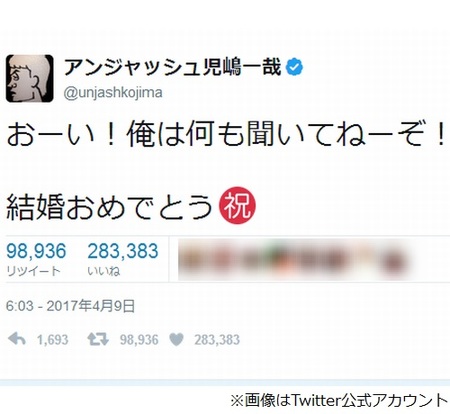
Task: Click the いいね label
Action: pyautogui.click(x=104, y=271)
